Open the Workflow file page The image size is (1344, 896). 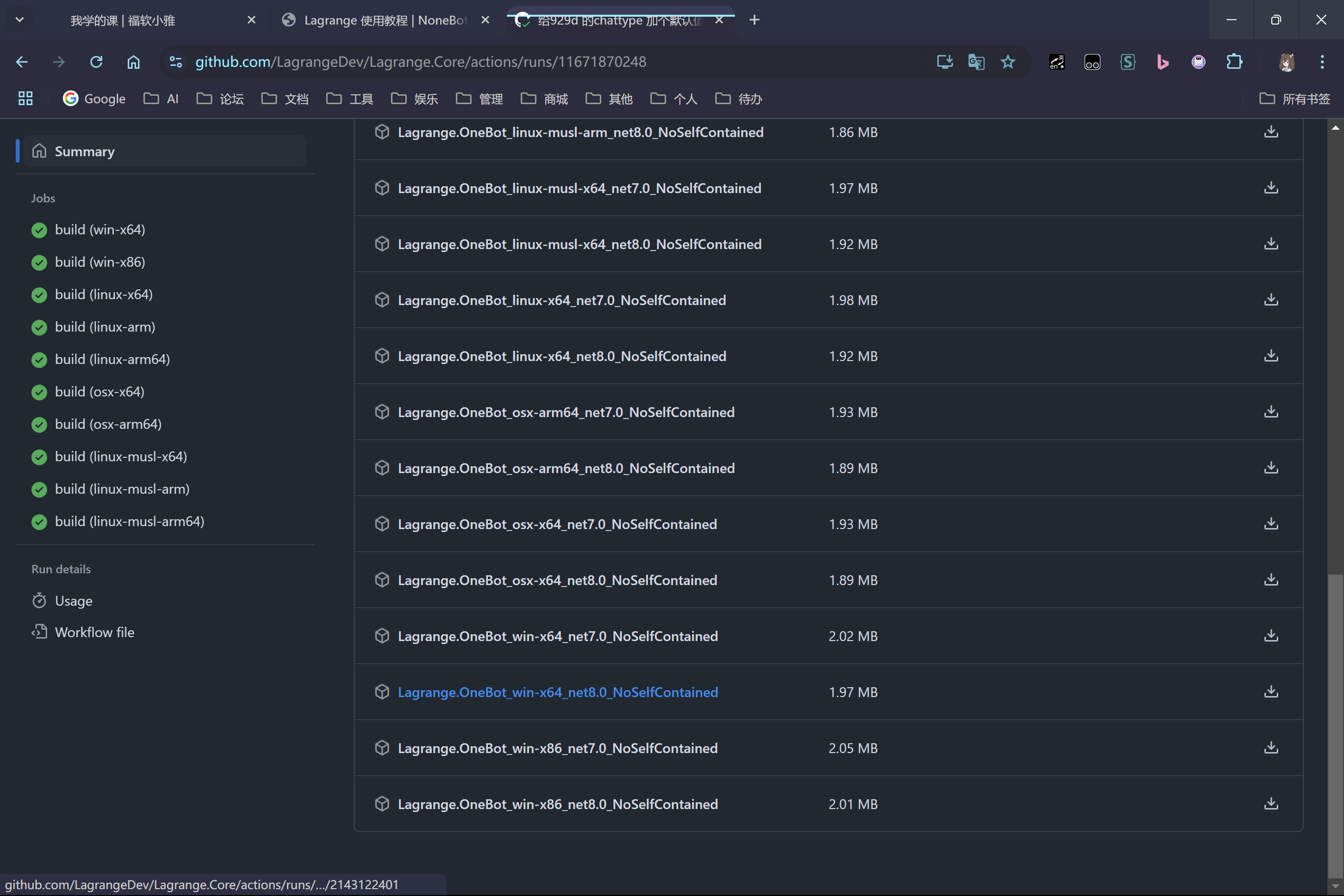pyautogui.click(x=94, y=632)
